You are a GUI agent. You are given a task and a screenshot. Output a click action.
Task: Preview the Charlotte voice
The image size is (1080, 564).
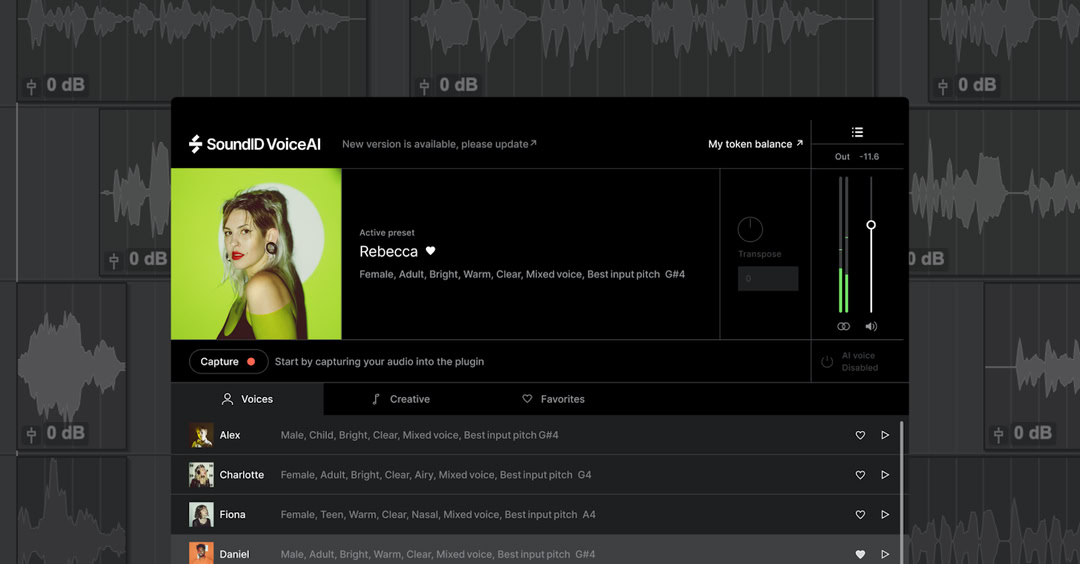(x=885, y=475)
